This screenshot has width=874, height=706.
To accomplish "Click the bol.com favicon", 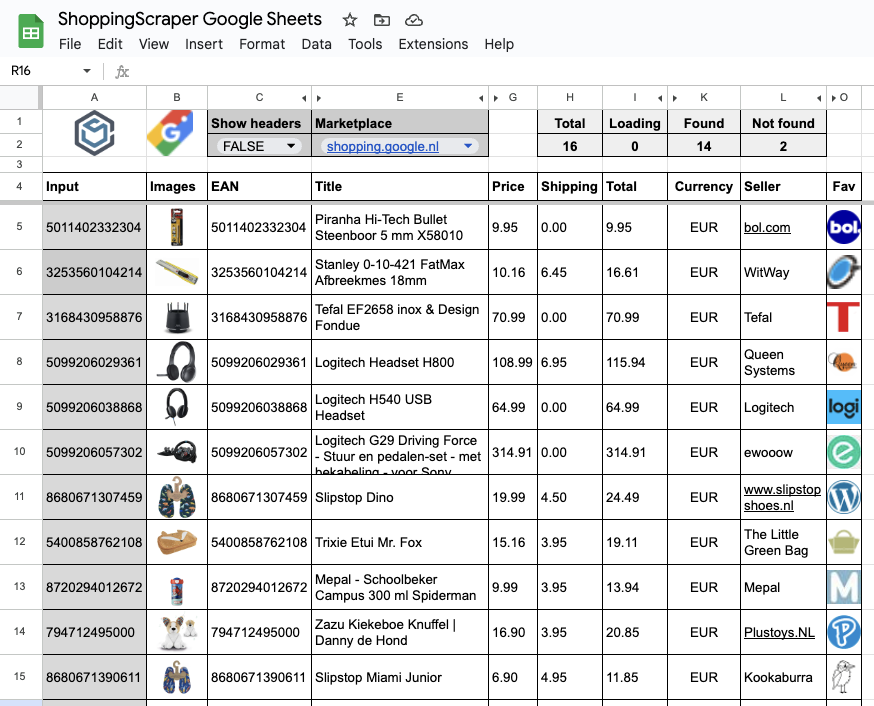I will pyautogui.click(x=844, y=227).
